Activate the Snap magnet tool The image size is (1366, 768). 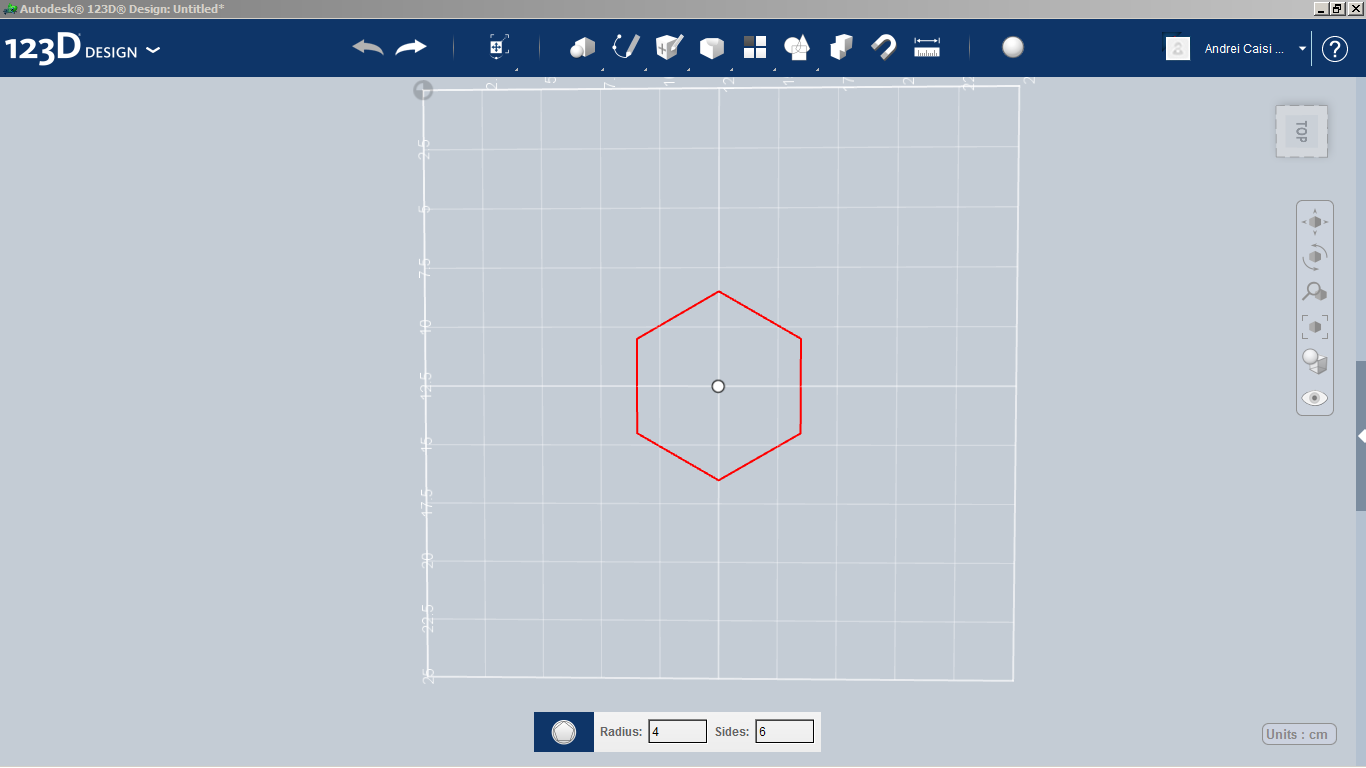[884, 47]
